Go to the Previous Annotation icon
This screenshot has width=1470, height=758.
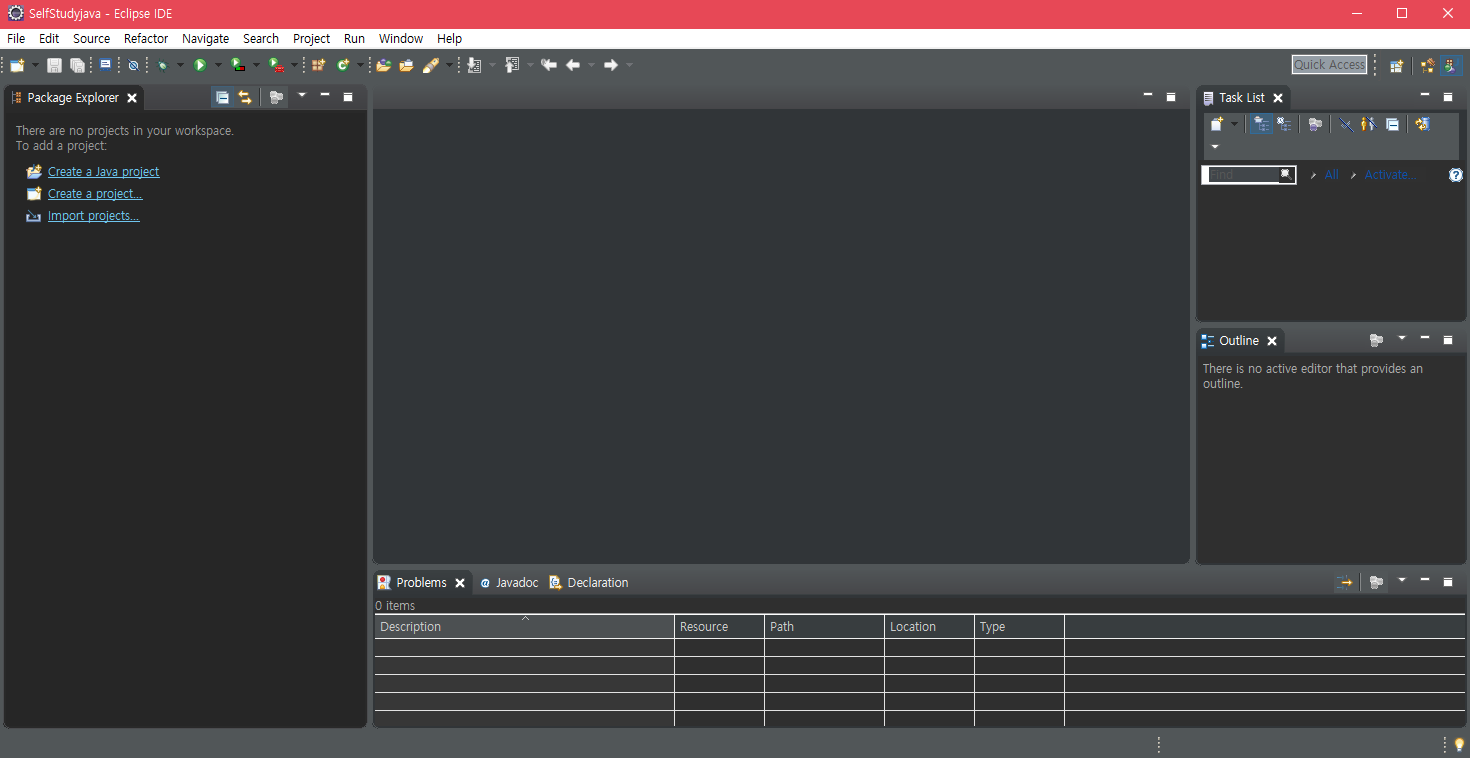[512, 65]
